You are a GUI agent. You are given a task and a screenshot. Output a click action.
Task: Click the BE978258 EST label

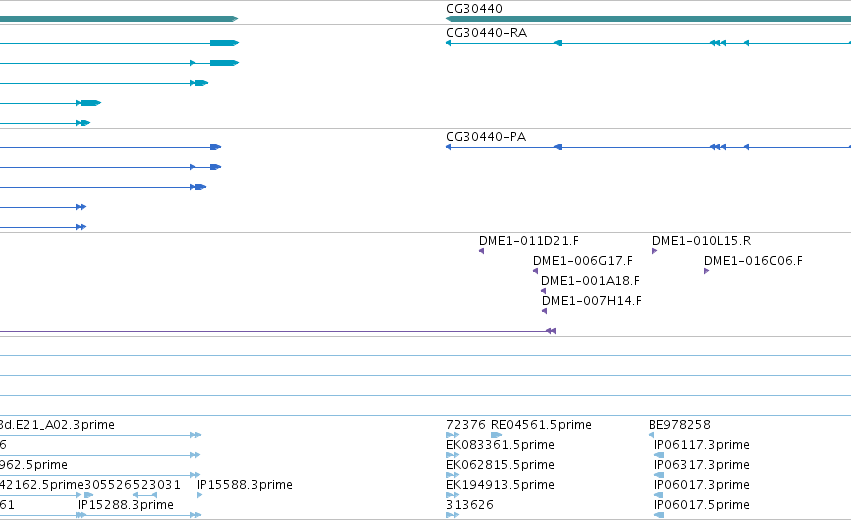click(679, 424)
